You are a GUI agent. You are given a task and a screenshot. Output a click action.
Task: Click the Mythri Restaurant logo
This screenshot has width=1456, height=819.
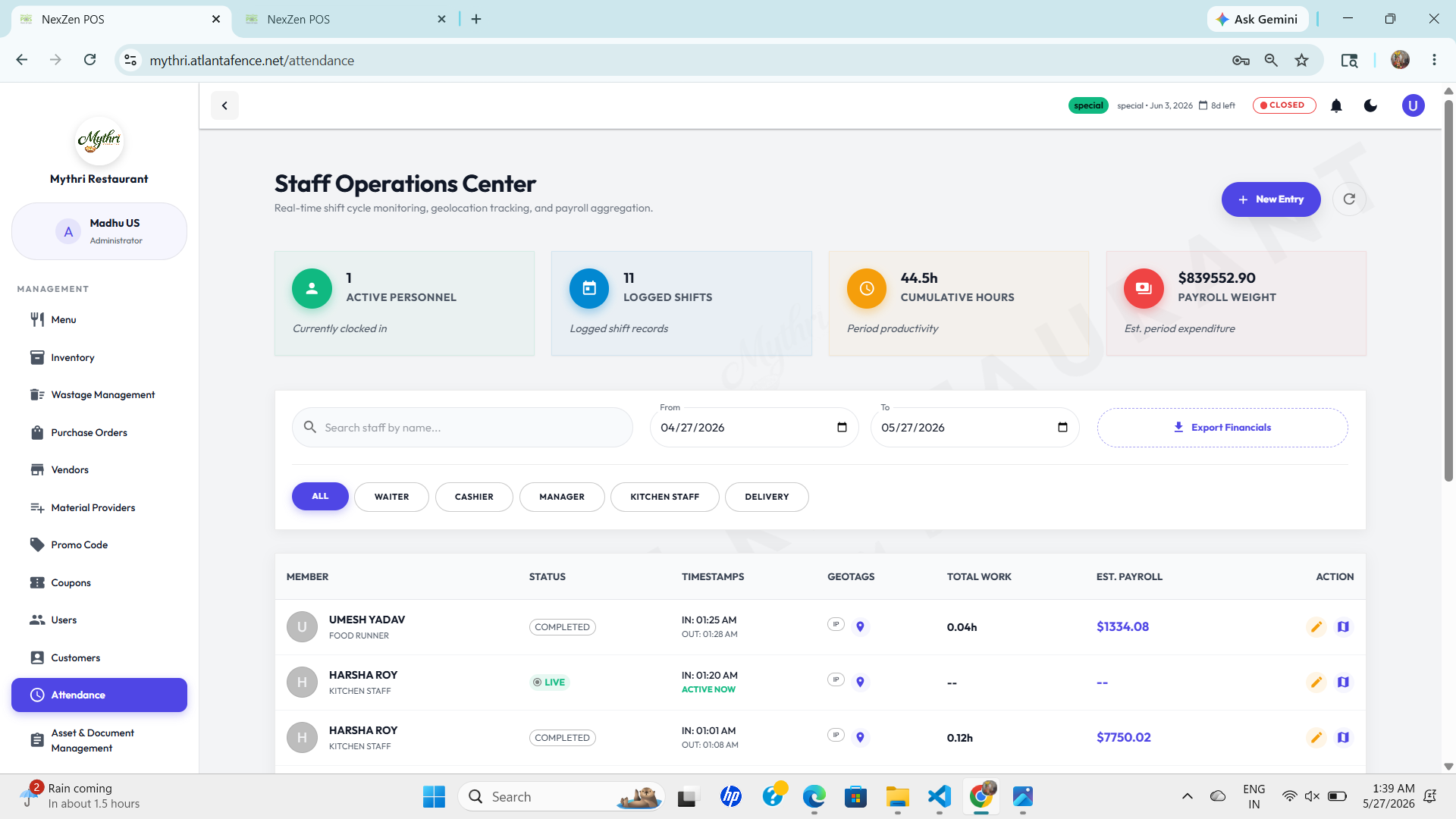[99, 140]
